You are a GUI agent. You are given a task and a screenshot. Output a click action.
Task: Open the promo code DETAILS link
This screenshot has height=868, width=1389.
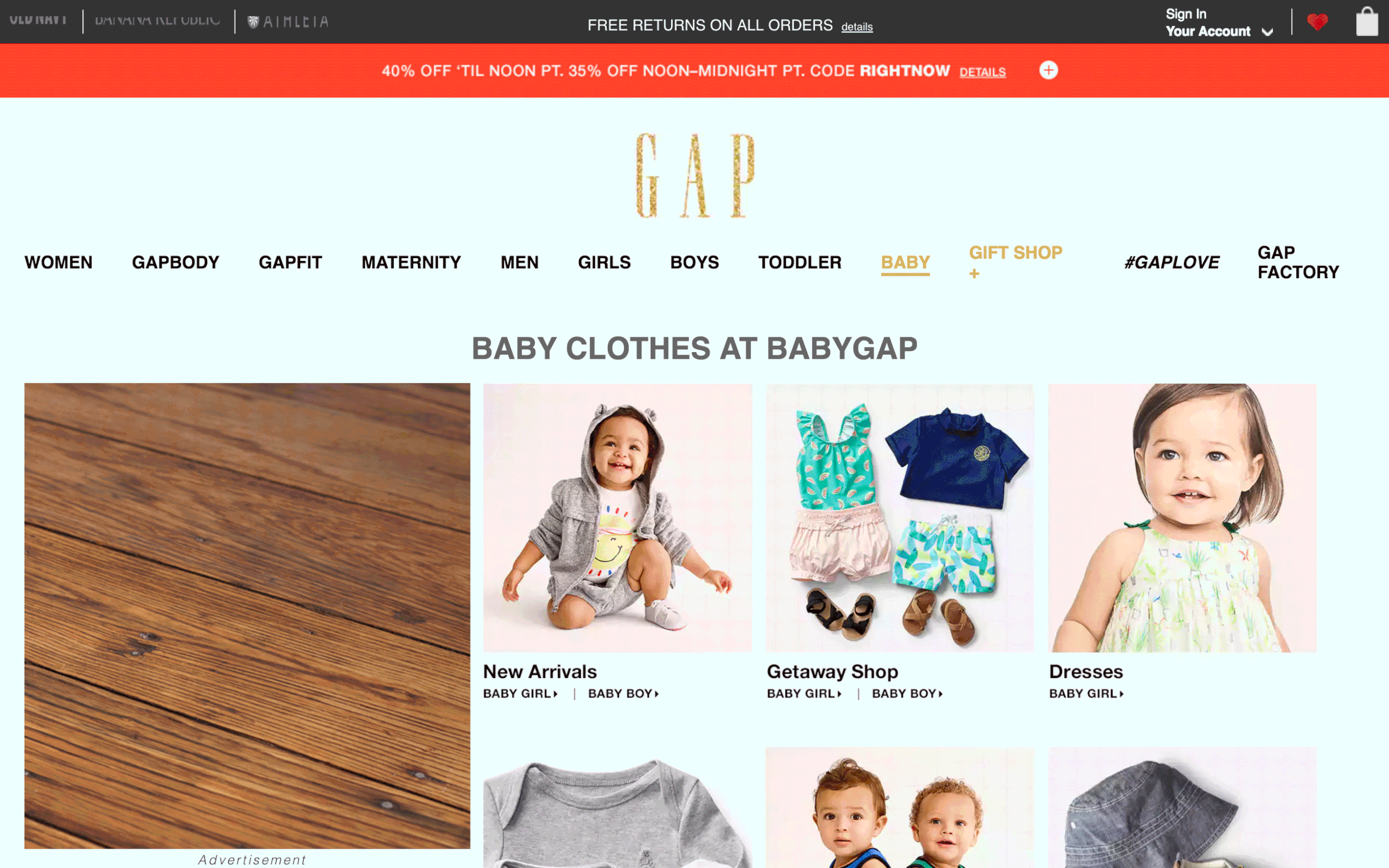click(x=982, y=72)
